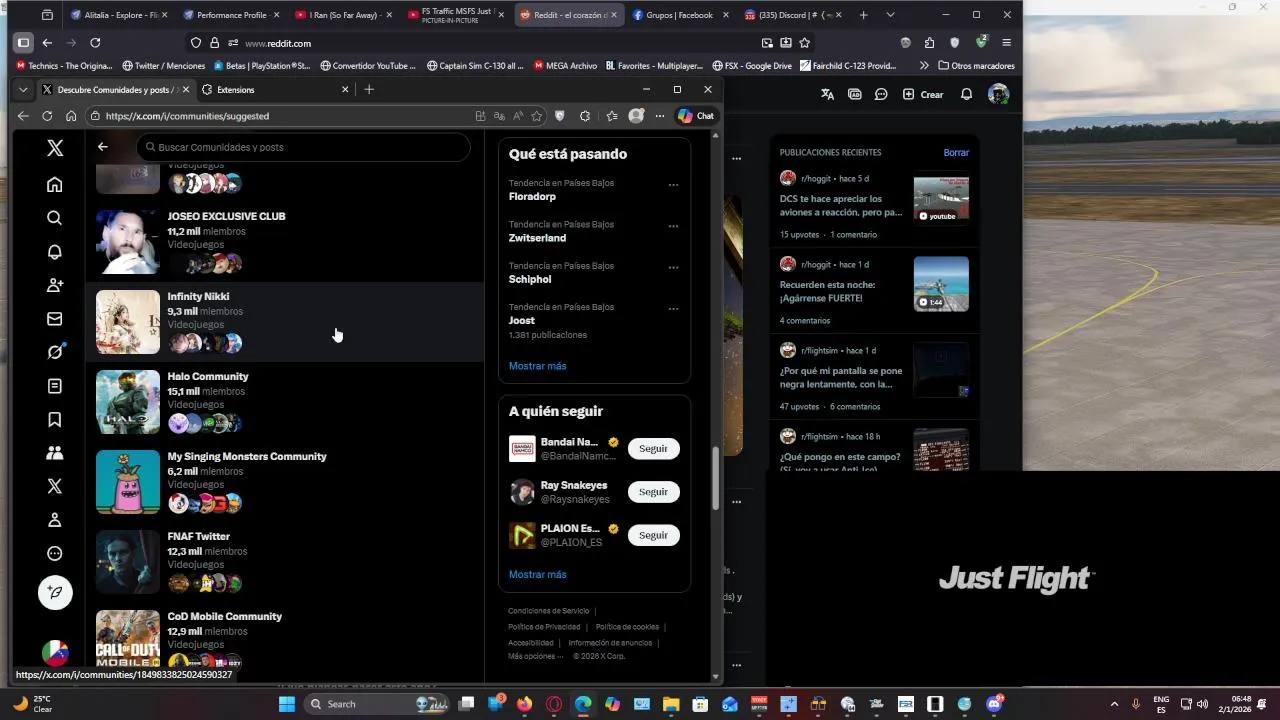Click the X logo above the sidebar

click(x=55, y=148)
